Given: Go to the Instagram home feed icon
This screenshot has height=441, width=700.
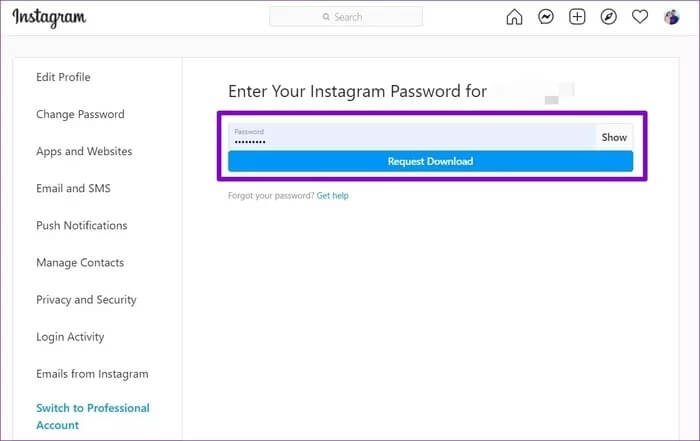Looking at the screenshot, I should pyautogui.click(x=514, y=17).
